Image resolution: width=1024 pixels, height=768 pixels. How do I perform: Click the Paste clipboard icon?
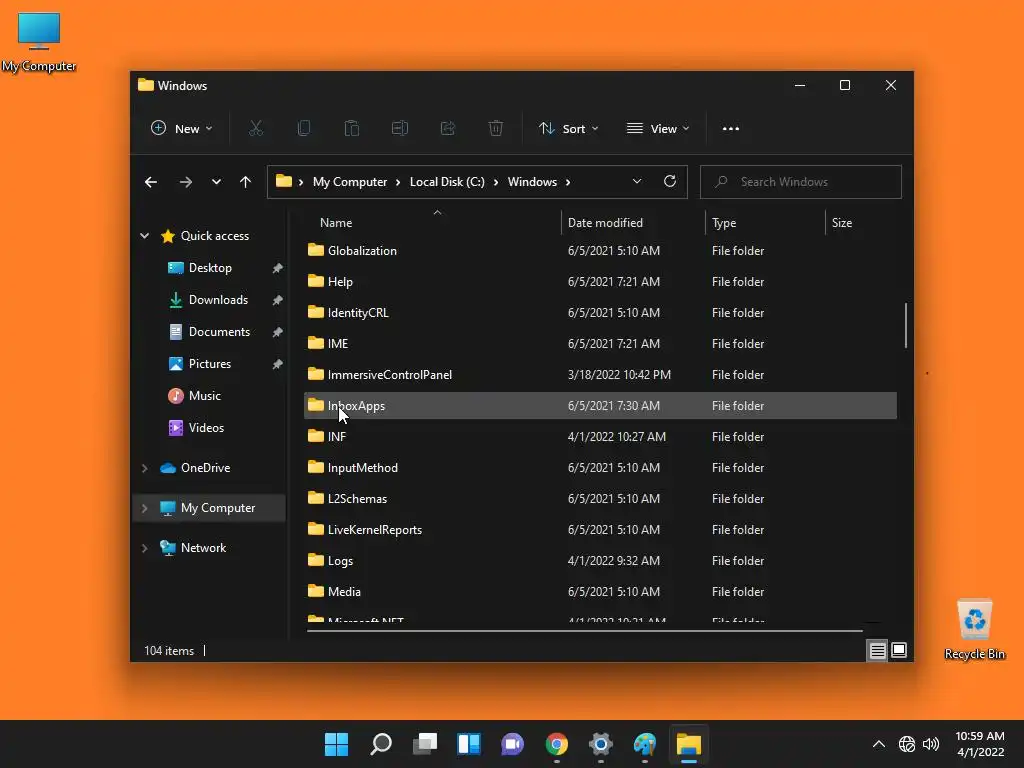(x=352, y=129)
